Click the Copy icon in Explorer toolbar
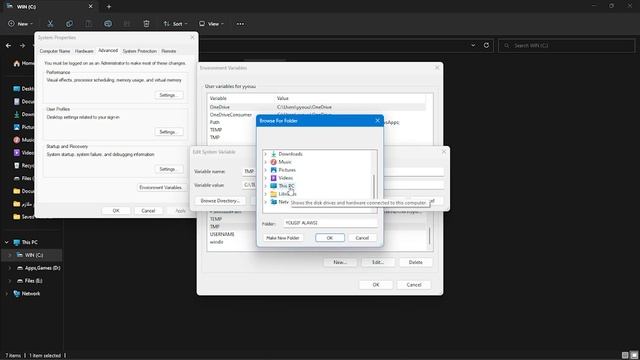This screenshot has height=360, width=640. (69, 24)
